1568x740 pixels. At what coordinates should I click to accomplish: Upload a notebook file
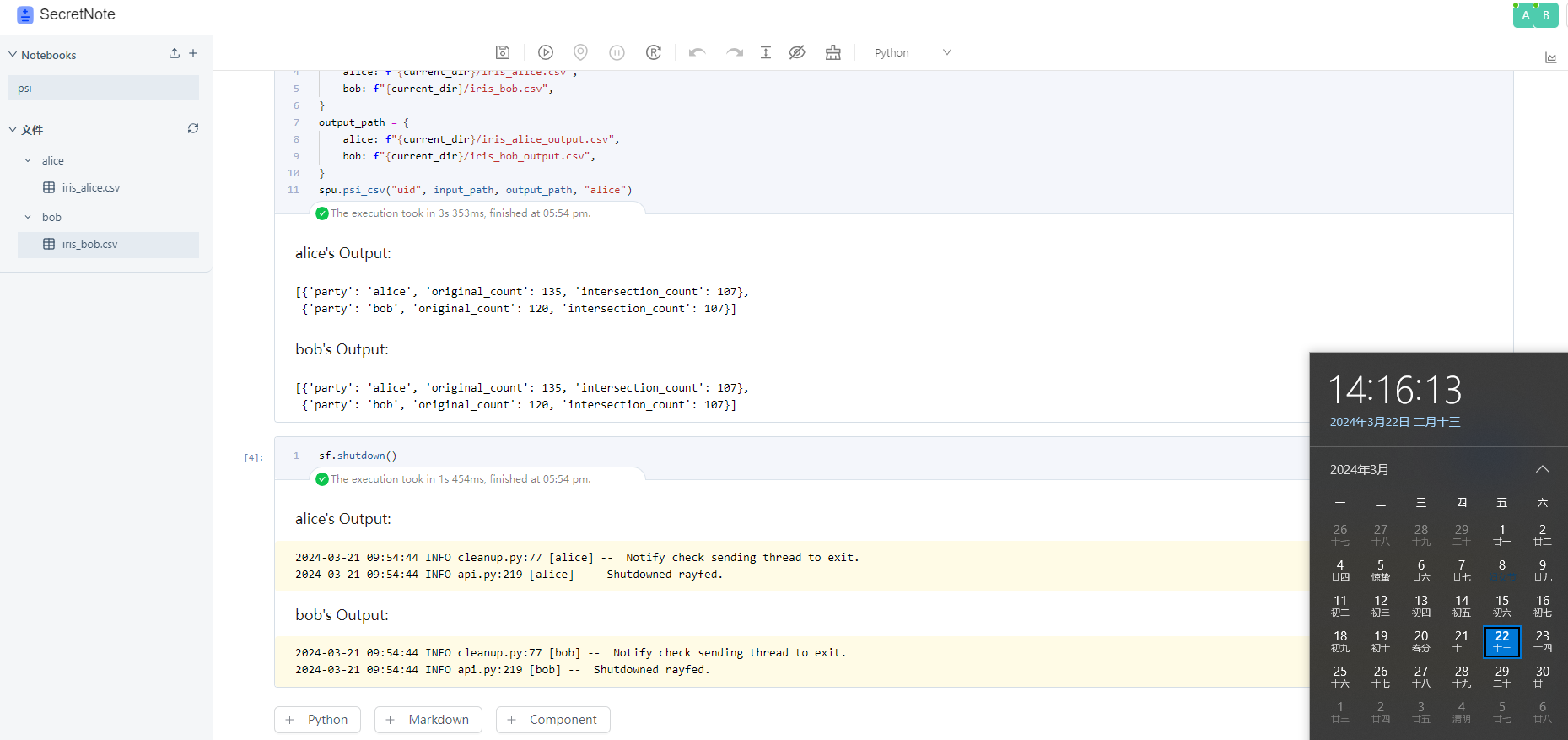pos(175,53)
